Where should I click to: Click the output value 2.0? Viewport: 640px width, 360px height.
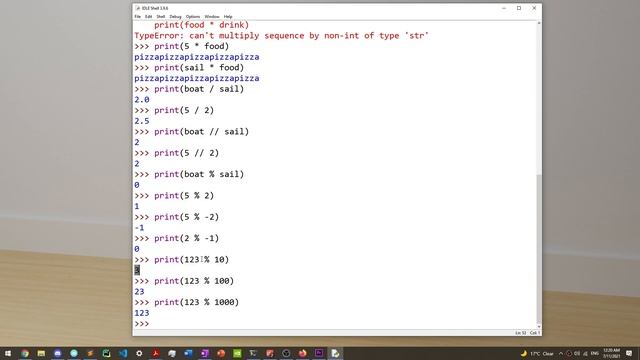pos(142,100)
